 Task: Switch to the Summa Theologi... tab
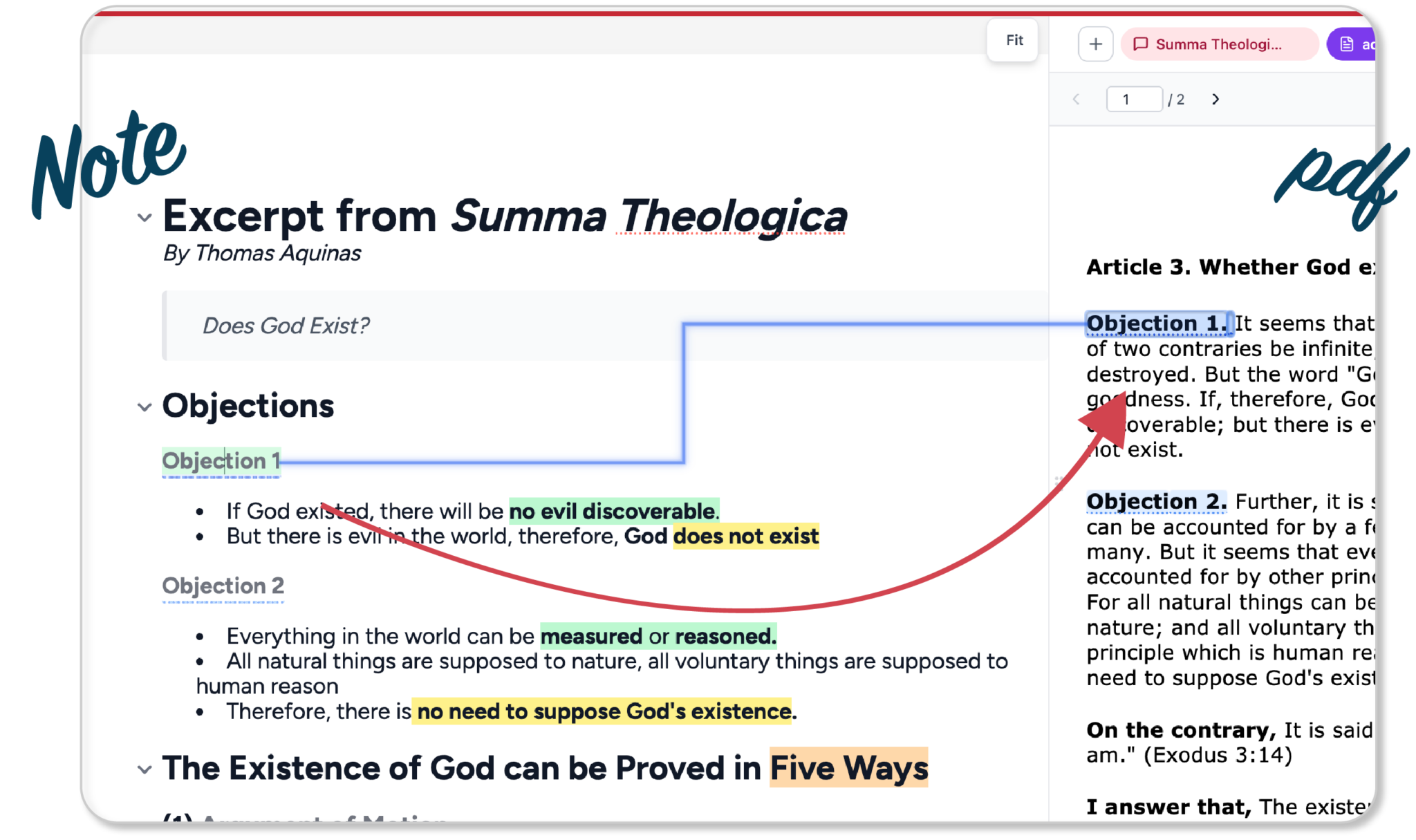(x=1220, y=44)
